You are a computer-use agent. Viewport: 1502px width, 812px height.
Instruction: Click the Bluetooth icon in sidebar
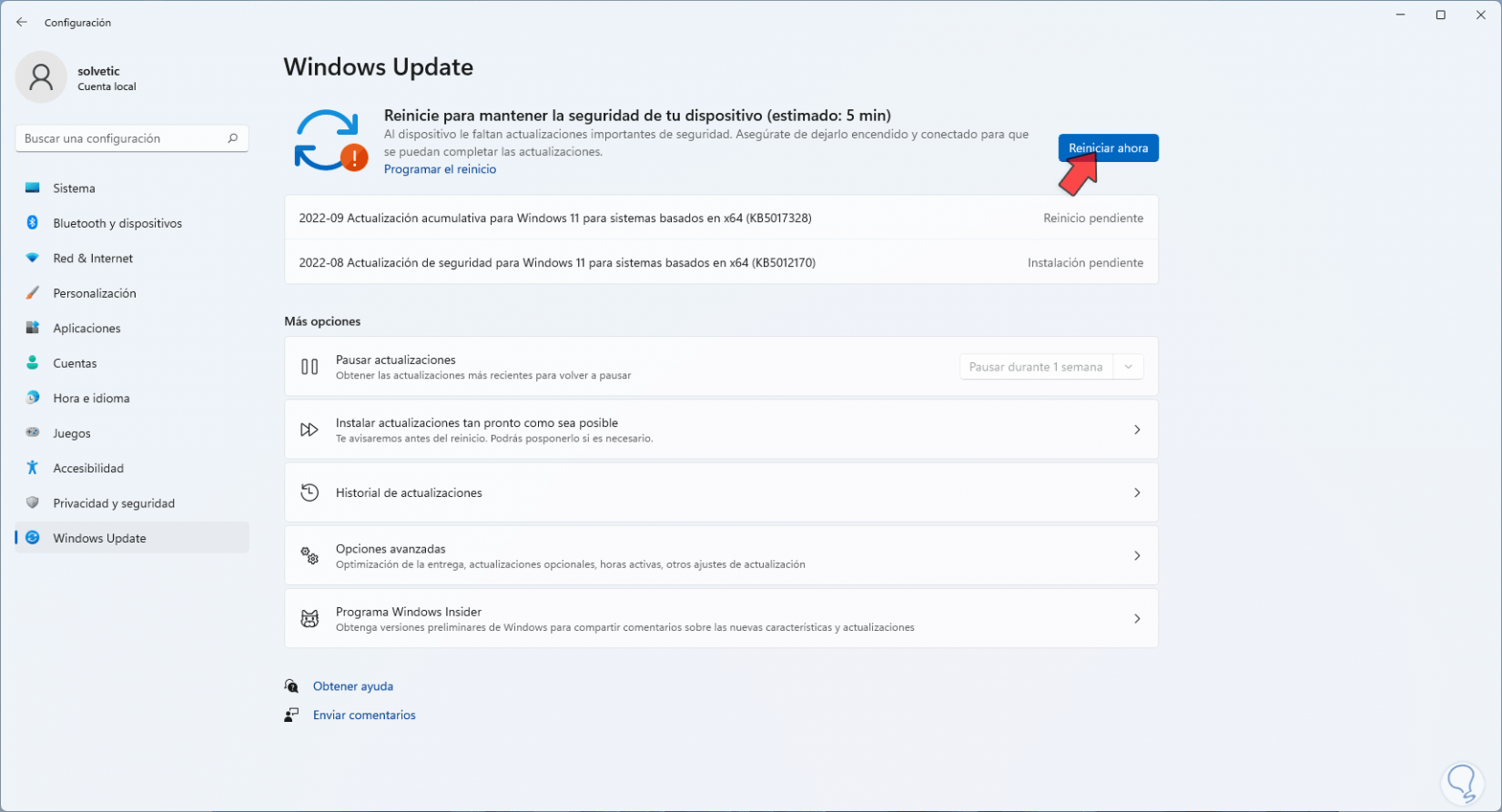(33, 223)
